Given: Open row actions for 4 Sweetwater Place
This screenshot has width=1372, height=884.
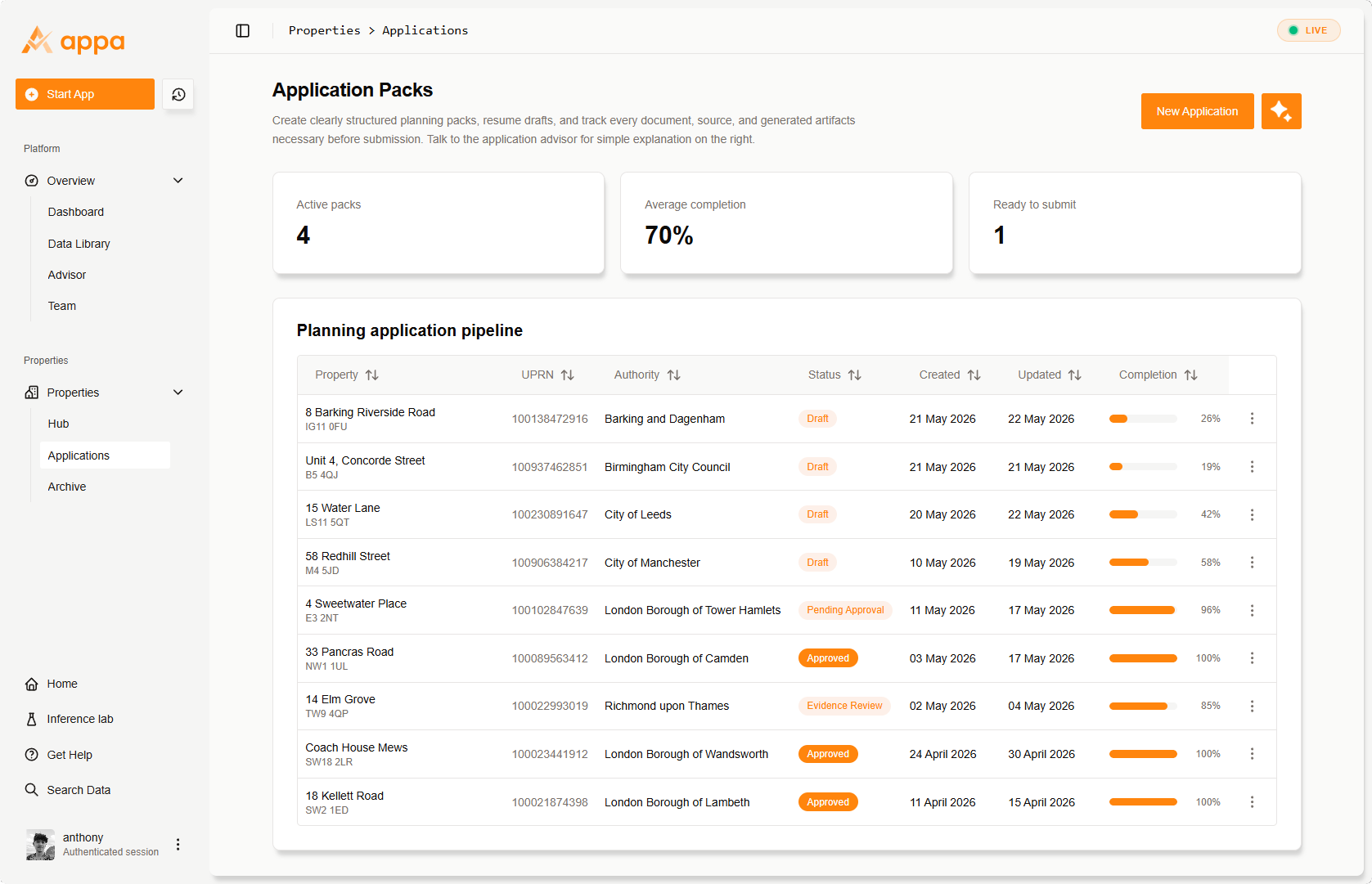Looking at the screenshot, I should point(1252,610).
